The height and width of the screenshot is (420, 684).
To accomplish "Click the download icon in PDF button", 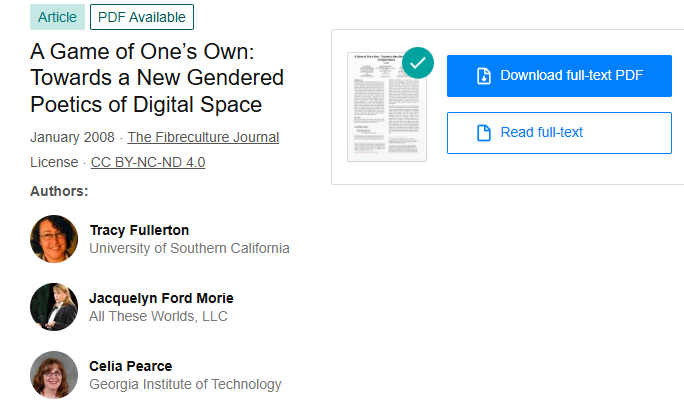I will [484, 76].
